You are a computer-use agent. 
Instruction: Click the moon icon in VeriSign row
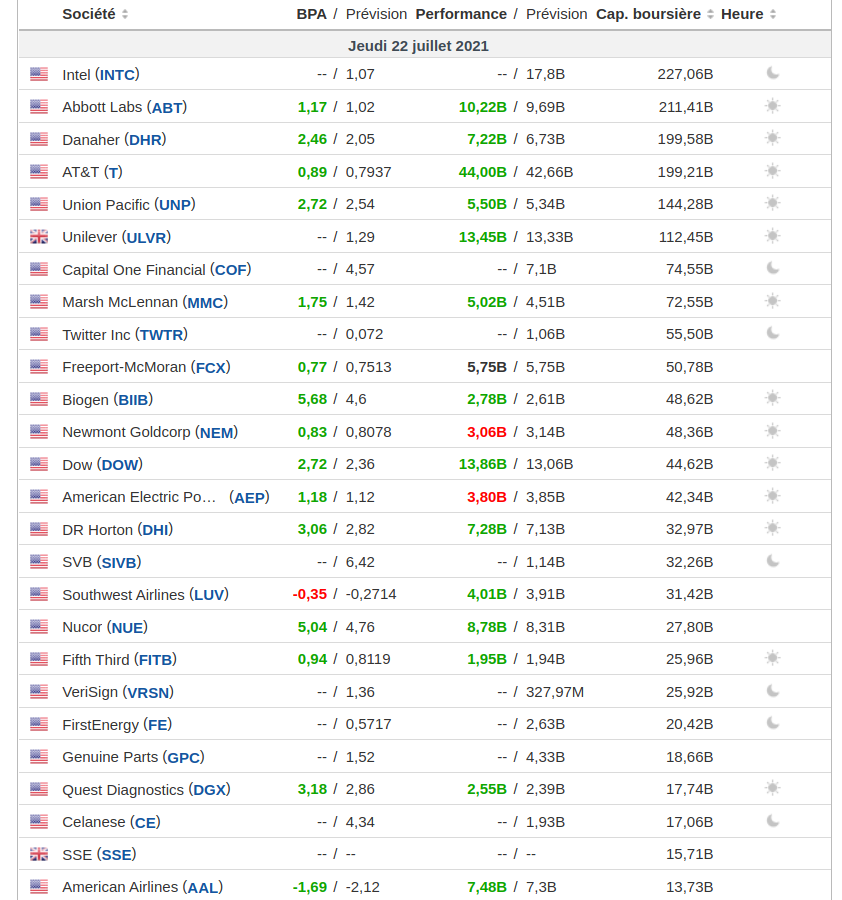tap(772, 691)
